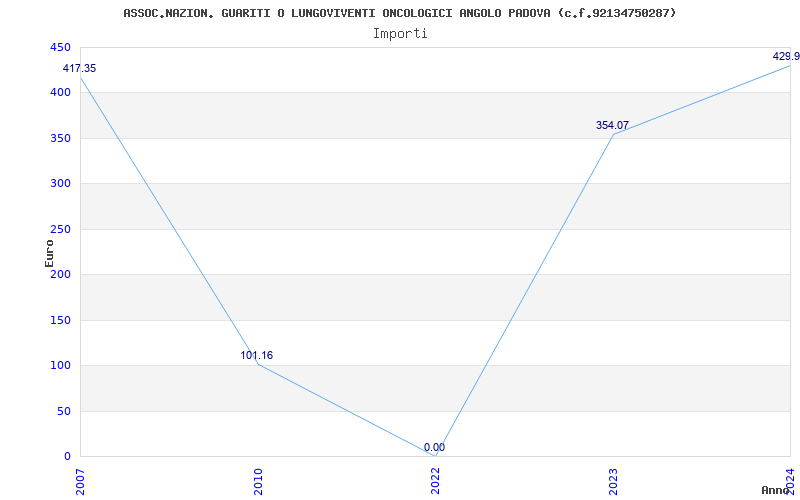This screenshot has height=500, width=800.
Task: Click the 50 y-axis tick value
Action: 62,411
